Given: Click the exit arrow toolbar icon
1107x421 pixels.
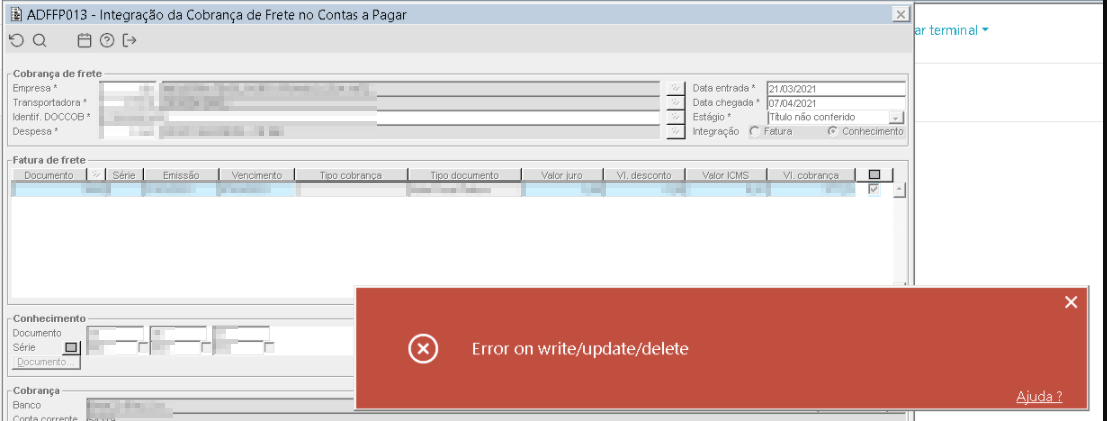Looking at the screenshot, I should point(129,41).
